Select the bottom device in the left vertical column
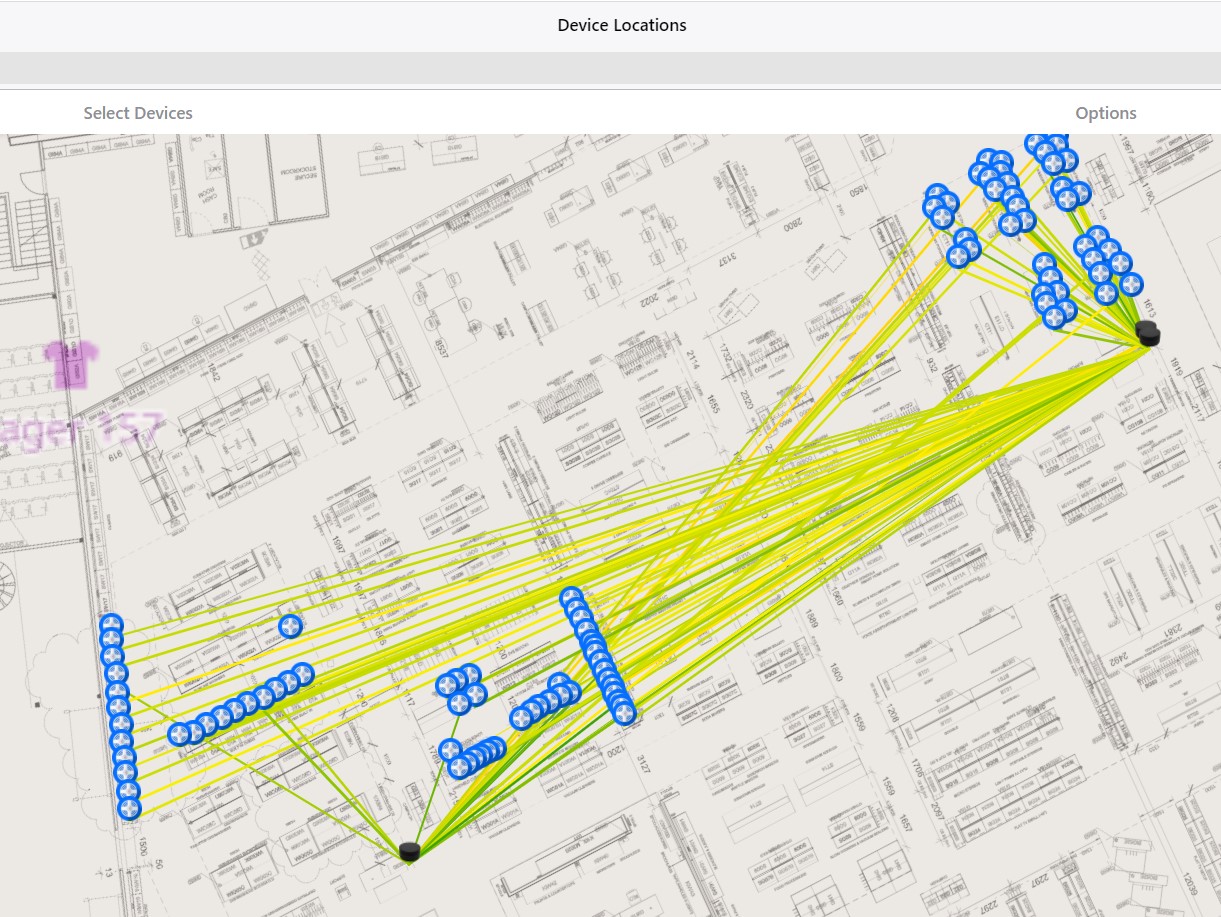 click(129, 807)
